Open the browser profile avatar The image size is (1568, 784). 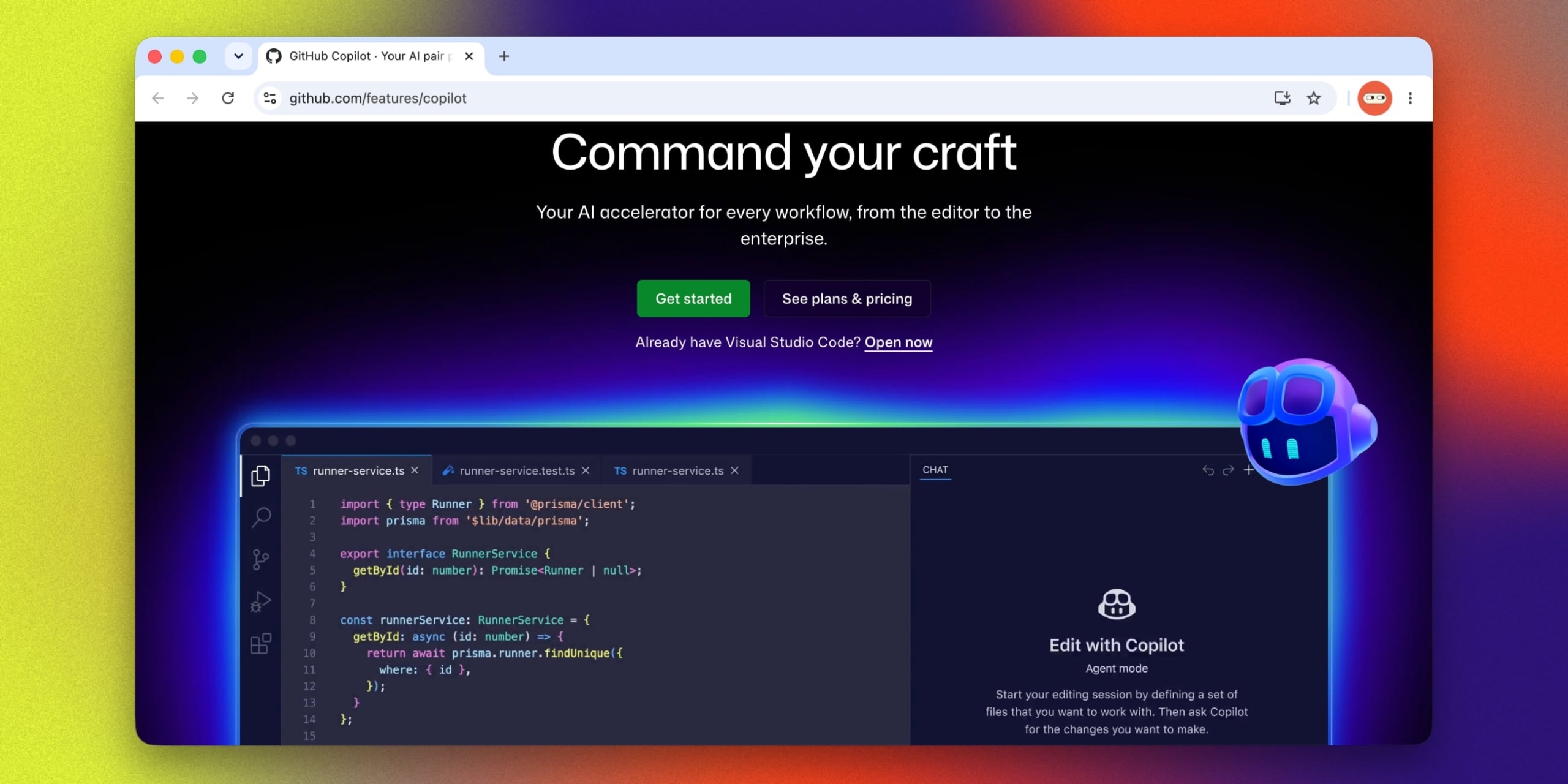pos(1374,98)
